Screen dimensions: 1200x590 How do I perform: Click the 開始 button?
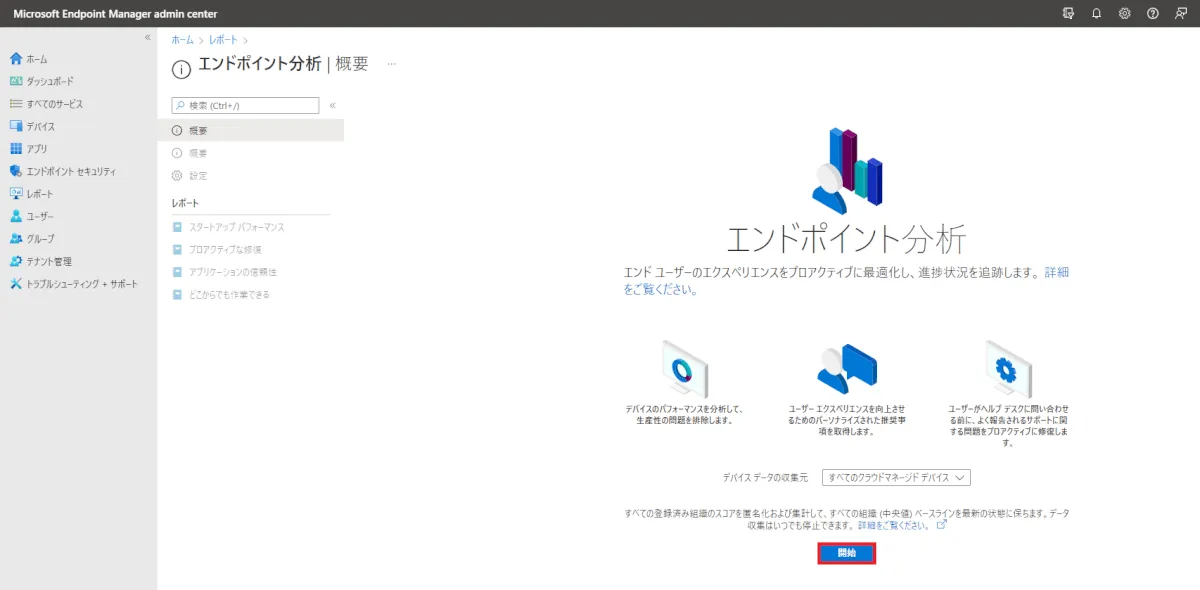pyautogui.click(x=847, y=553)
